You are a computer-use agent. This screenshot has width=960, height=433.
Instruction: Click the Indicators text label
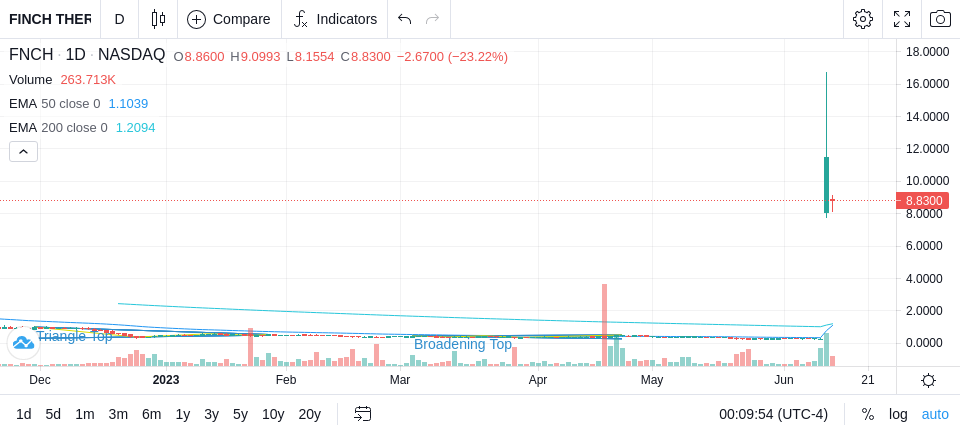pos(347,19)
